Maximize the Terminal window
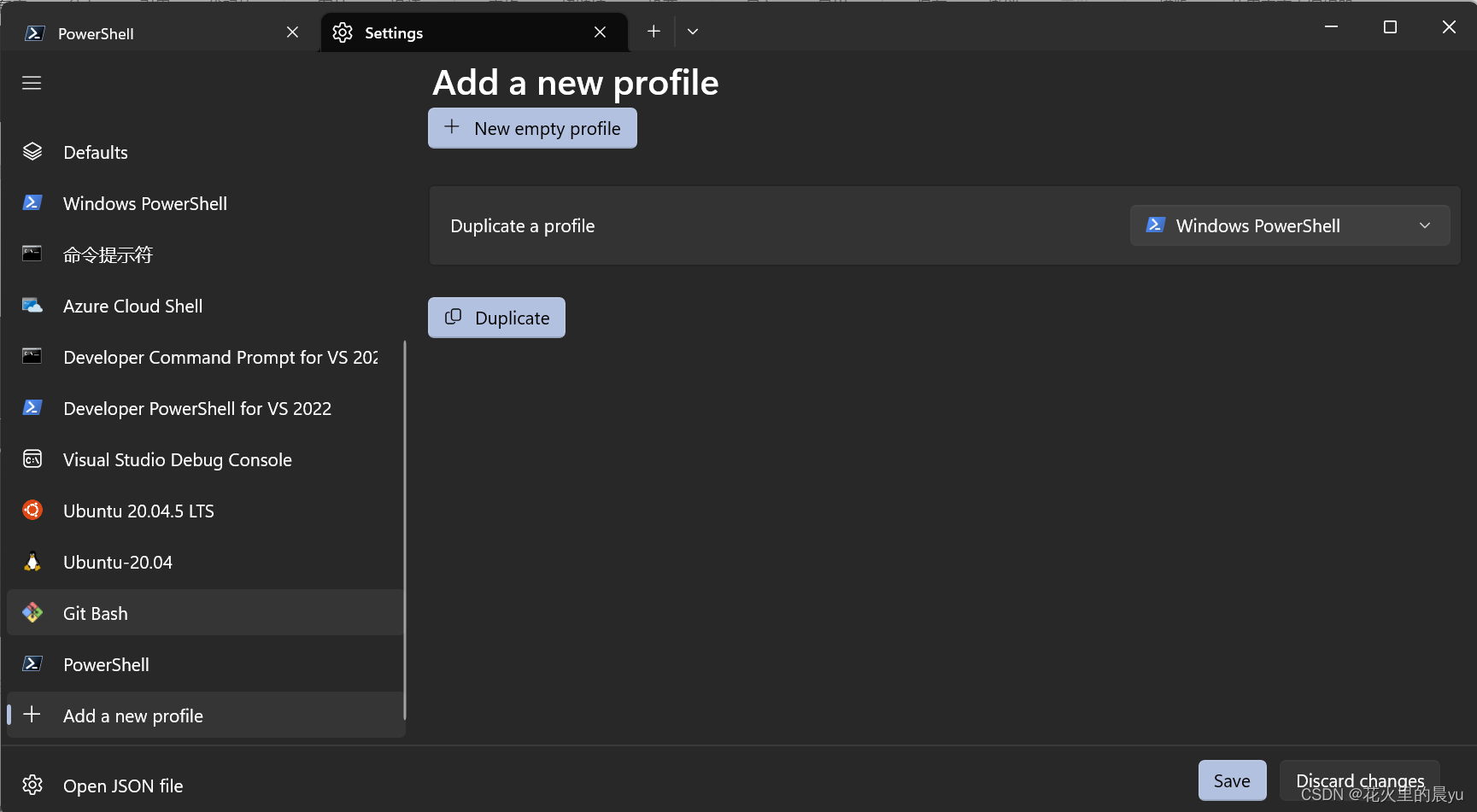Screen dimensions: 1477x812 tap(1390, 27)
